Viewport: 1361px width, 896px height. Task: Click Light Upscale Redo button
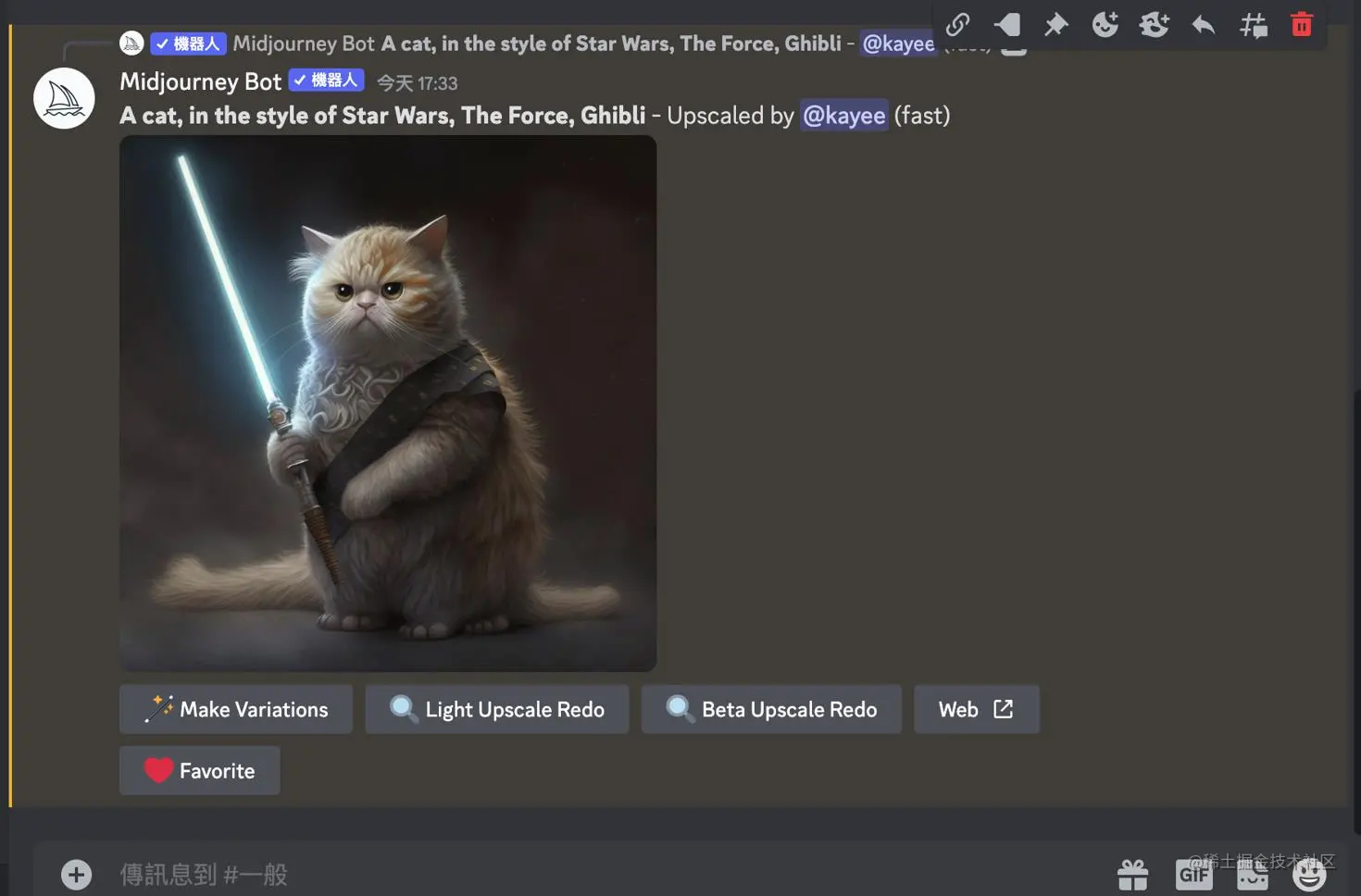(x=497, y=709)
